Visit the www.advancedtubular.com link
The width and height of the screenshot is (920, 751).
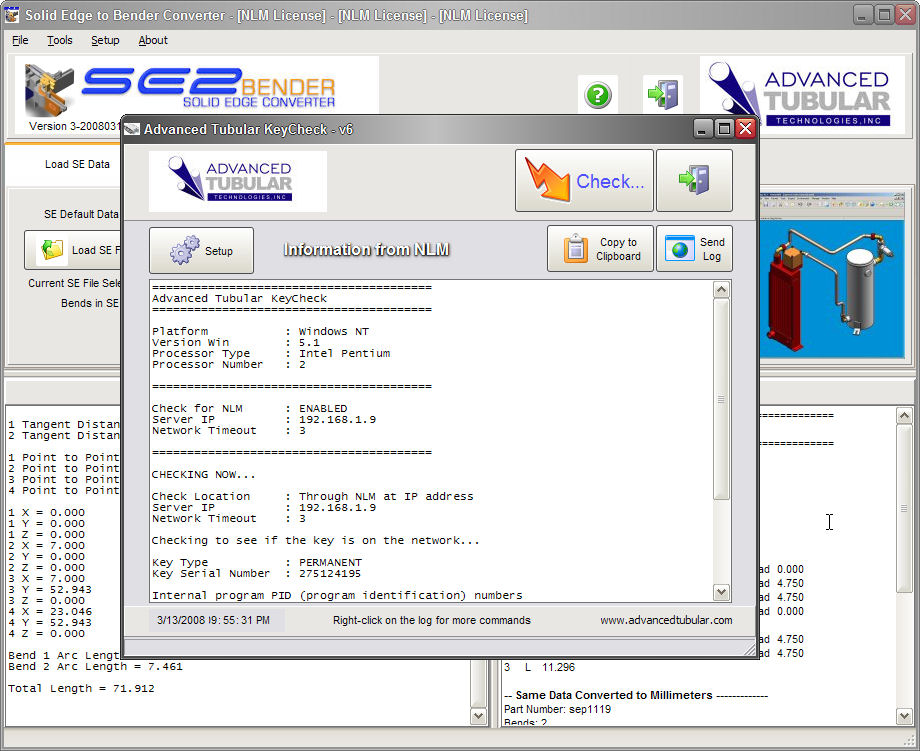(666, 620)
